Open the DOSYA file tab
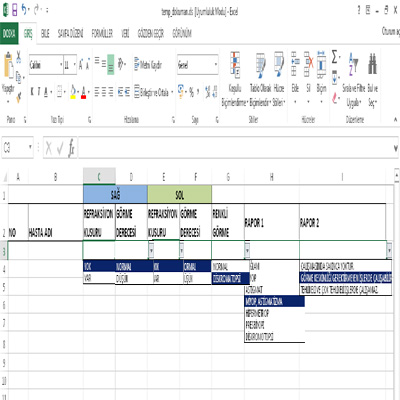 9,33
